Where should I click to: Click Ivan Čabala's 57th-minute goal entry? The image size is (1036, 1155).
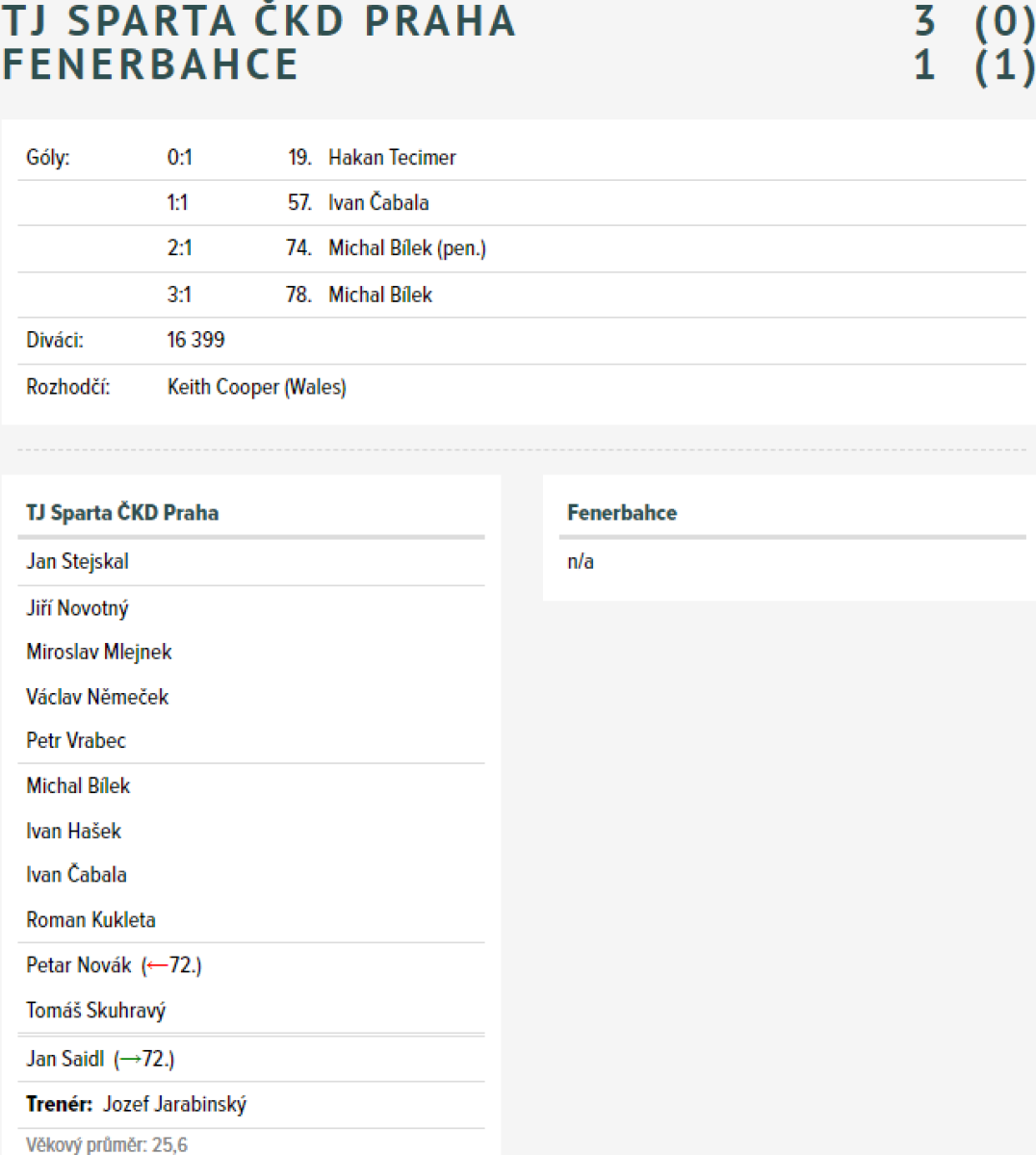[x=378, y=202]
